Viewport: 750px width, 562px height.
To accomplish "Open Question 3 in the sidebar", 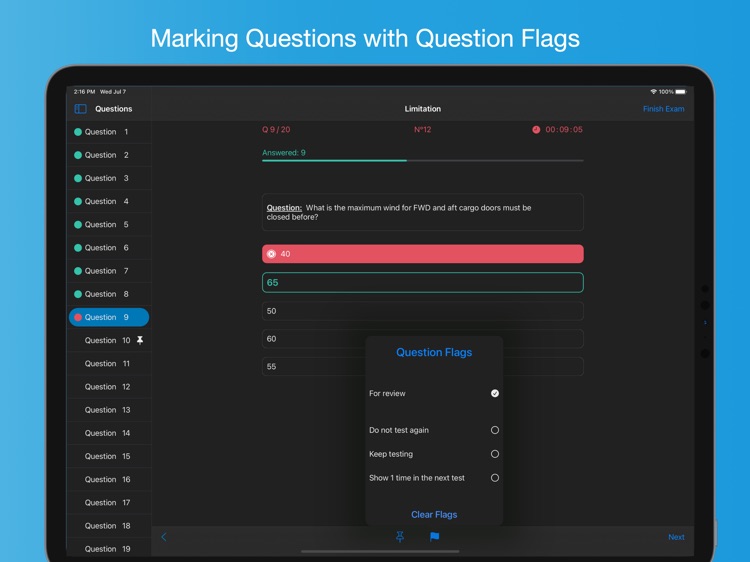I will (109, 178).
